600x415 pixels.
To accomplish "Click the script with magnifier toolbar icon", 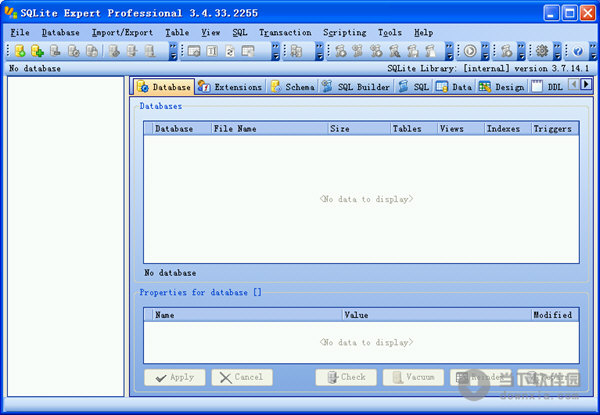I will [x=394, y=51].
